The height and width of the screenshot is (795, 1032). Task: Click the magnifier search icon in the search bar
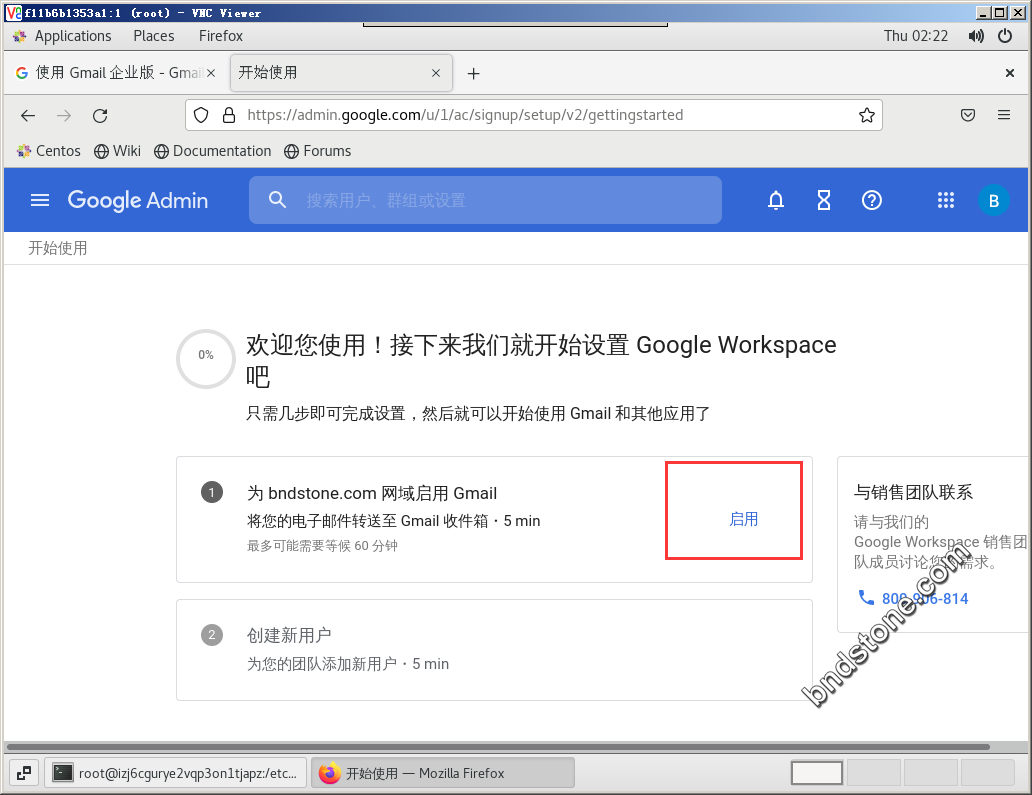coord(278,200)
